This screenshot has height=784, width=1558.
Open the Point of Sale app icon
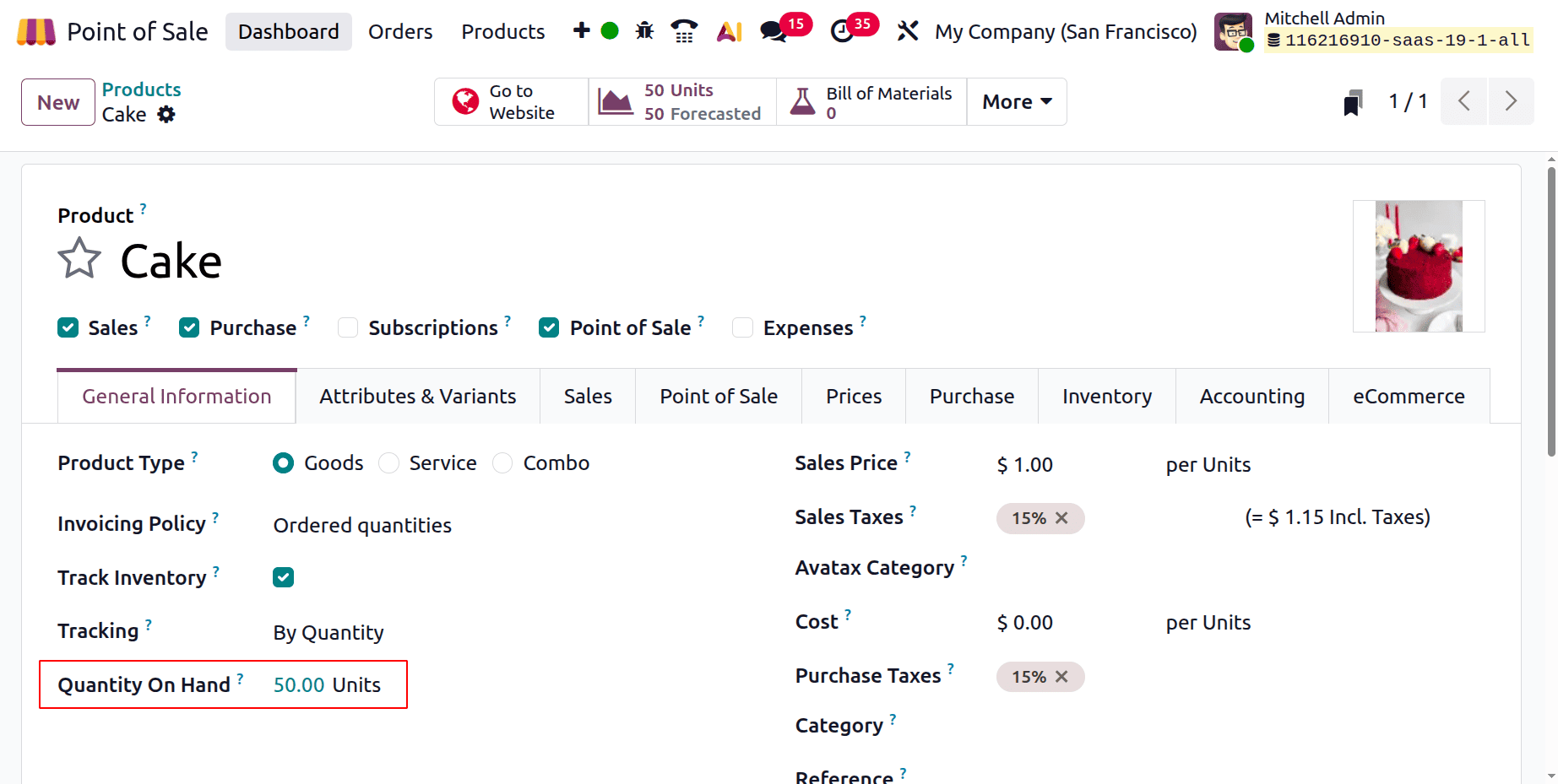[x=36, y=32]
